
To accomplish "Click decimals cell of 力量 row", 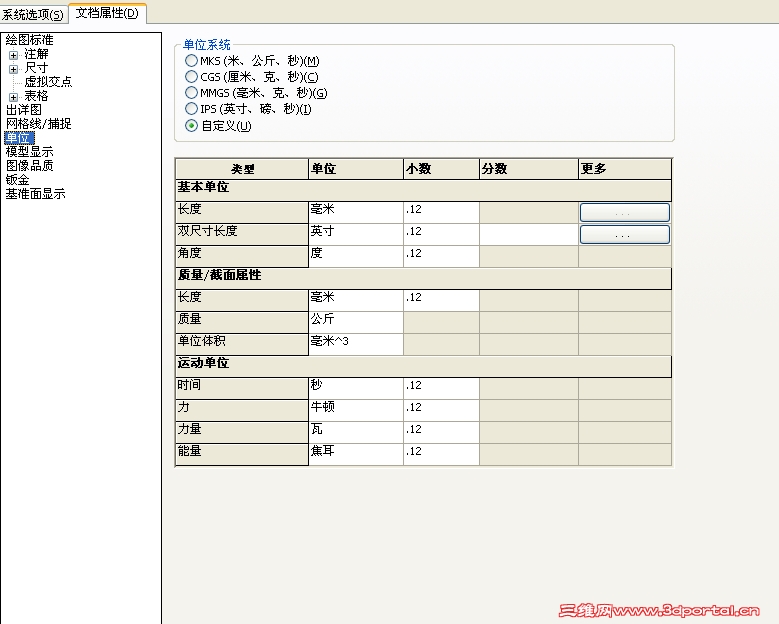I will point(441,432).
